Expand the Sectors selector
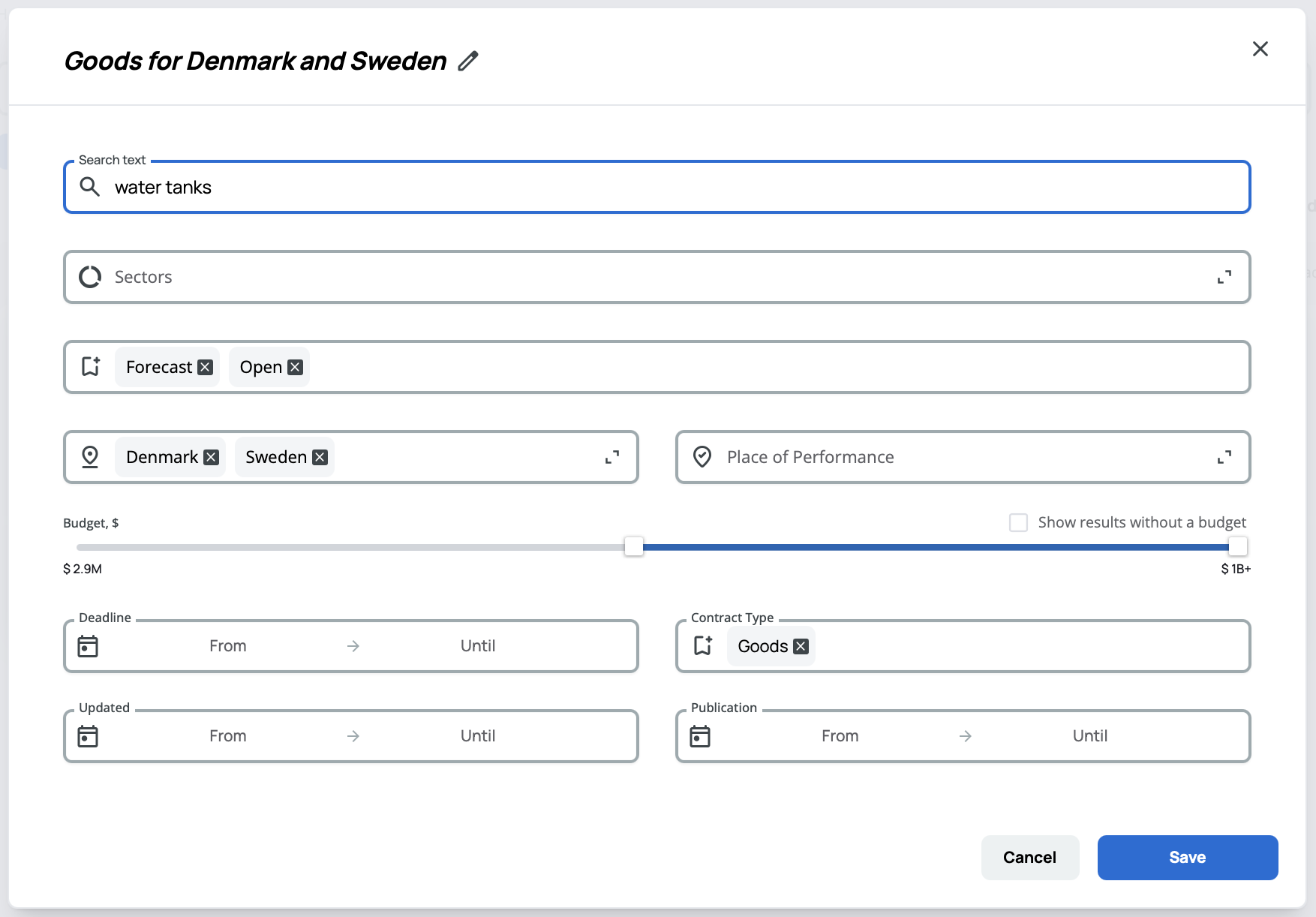 (1224, 277)
